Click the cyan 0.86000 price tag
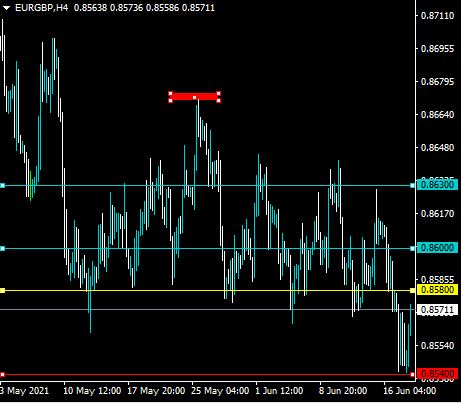Image resolution: width=461 pixels, height=403 pixels. coord(437,248)
